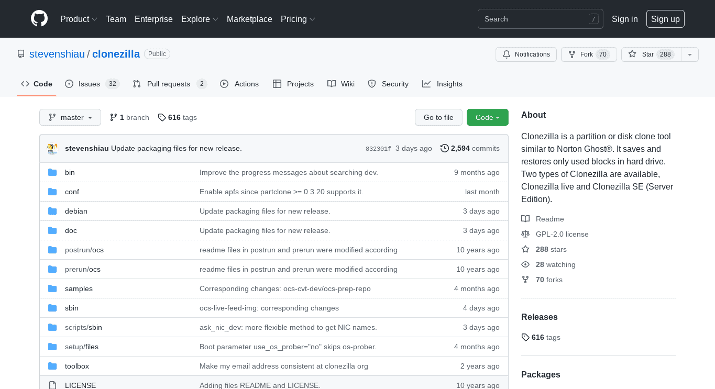Switch to the Insights tab
The height and width of the screenshot is (389, 715).
pyautogui.click(x=442, y=84)
